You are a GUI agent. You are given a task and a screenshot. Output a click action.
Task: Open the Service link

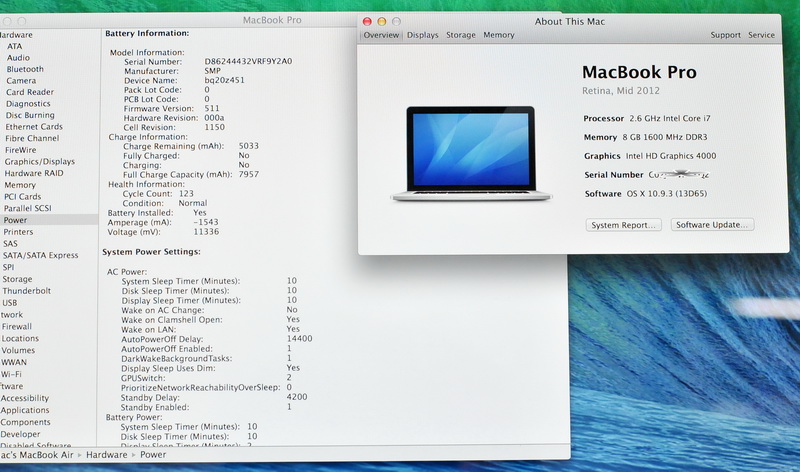tap(761, 35)
